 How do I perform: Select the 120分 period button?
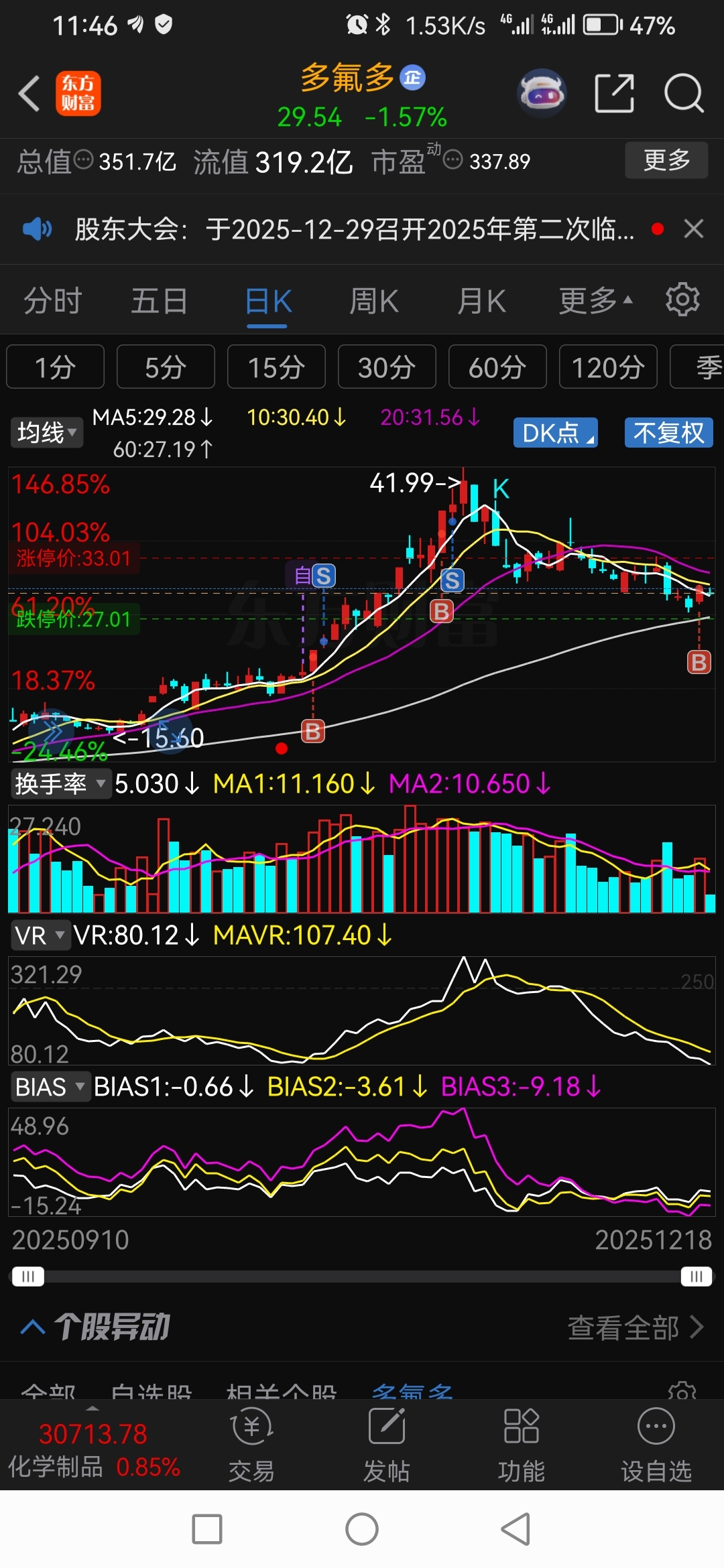(608, 367)
